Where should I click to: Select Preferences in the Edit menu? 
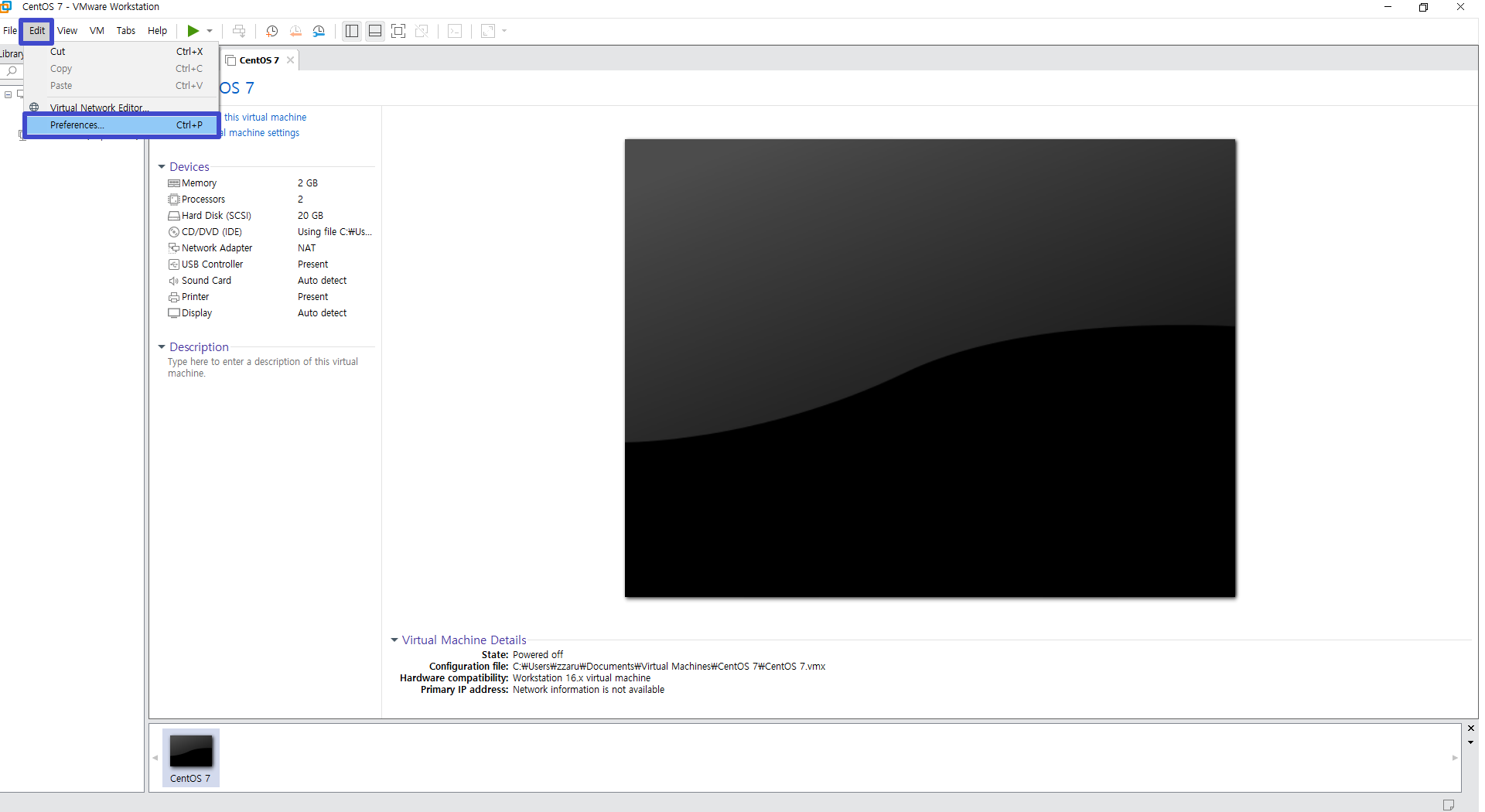pos(123,125)
